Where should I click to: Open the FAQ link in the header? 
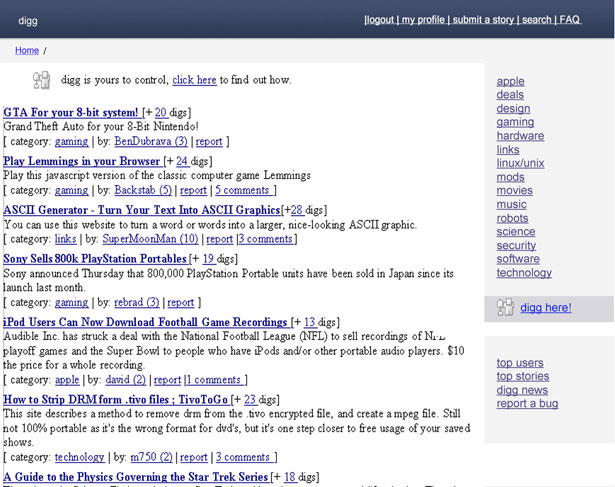coord(569,19)
